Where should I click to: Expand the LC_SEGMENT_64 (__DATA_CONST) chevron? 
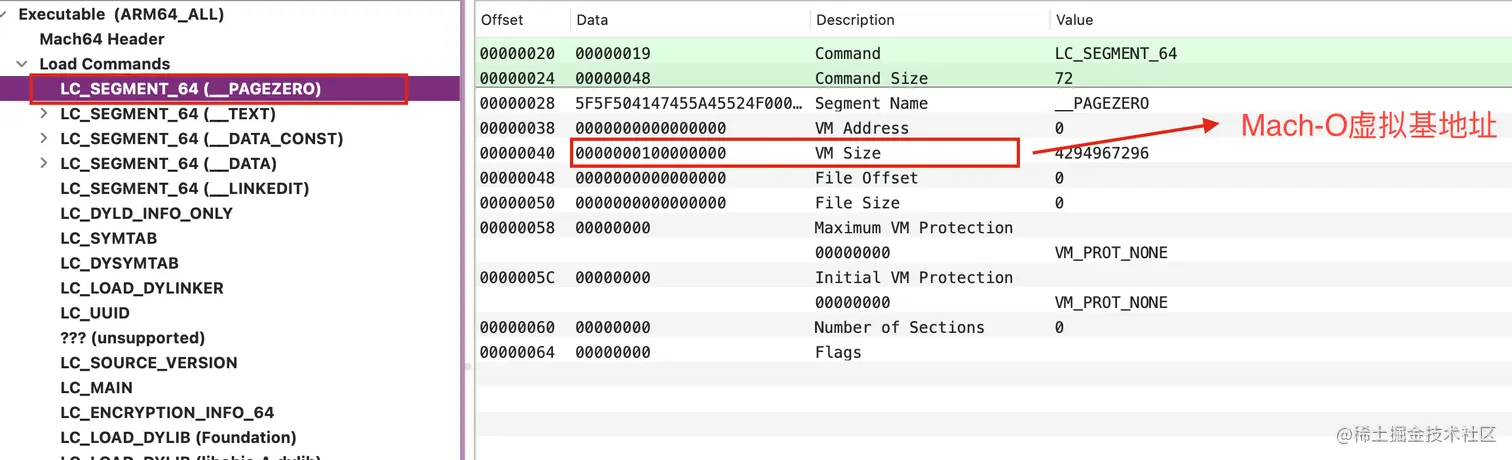point(43,139)
